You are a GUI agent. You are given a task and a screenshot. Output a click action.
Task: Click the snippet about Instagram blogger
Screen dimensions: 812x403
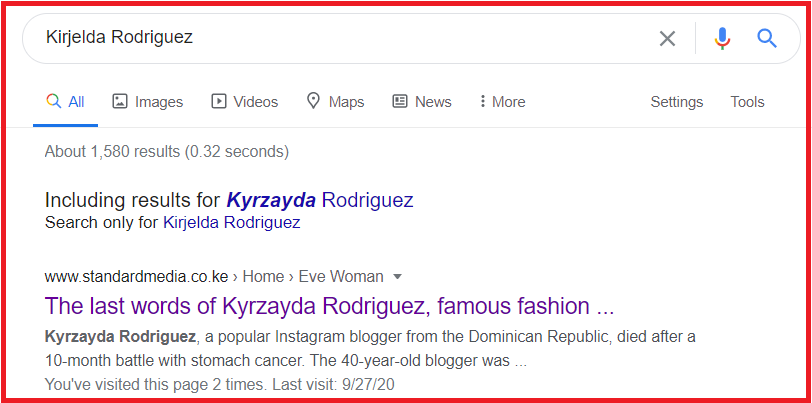(x=370, y=349)
